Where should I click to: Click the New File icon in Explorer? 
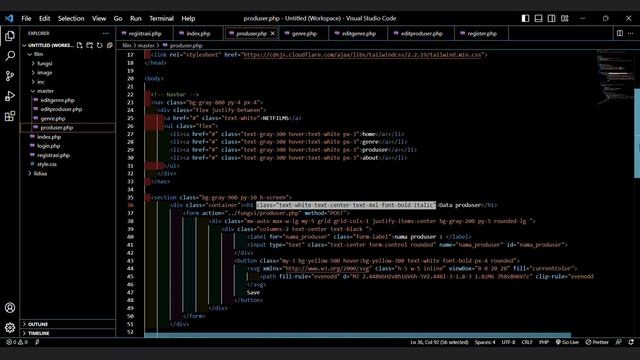pyautogui.click(x=80, y=45)
